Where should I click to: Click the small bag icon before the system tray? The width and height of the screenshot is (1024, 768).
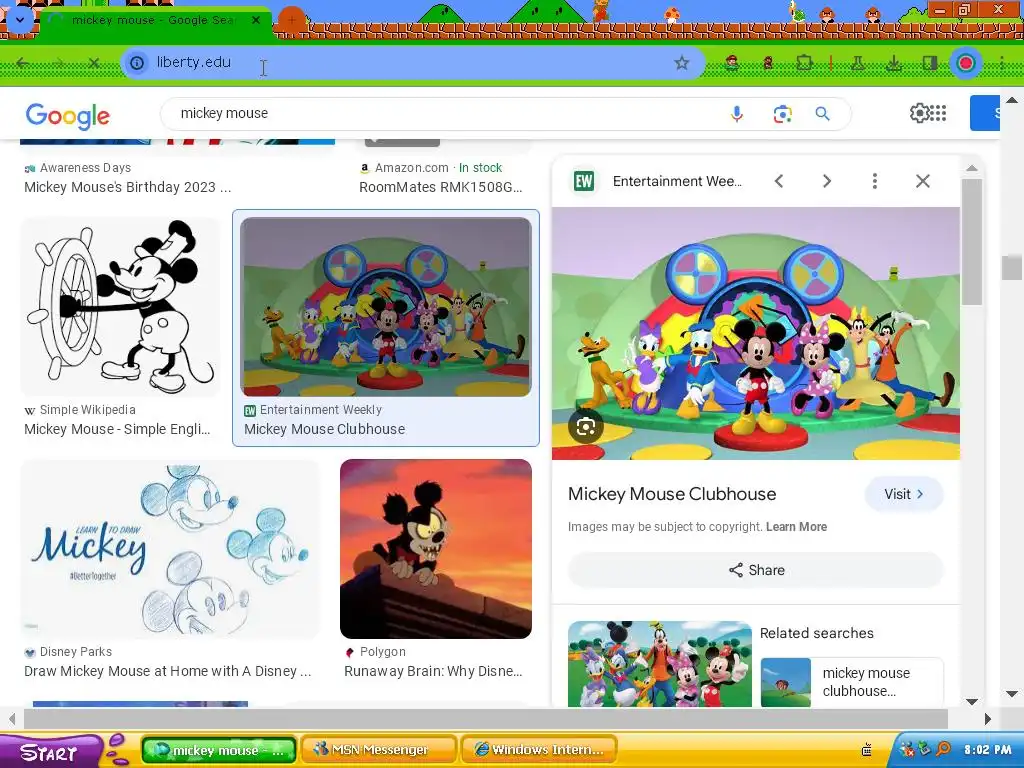click(x=867, y=750)
